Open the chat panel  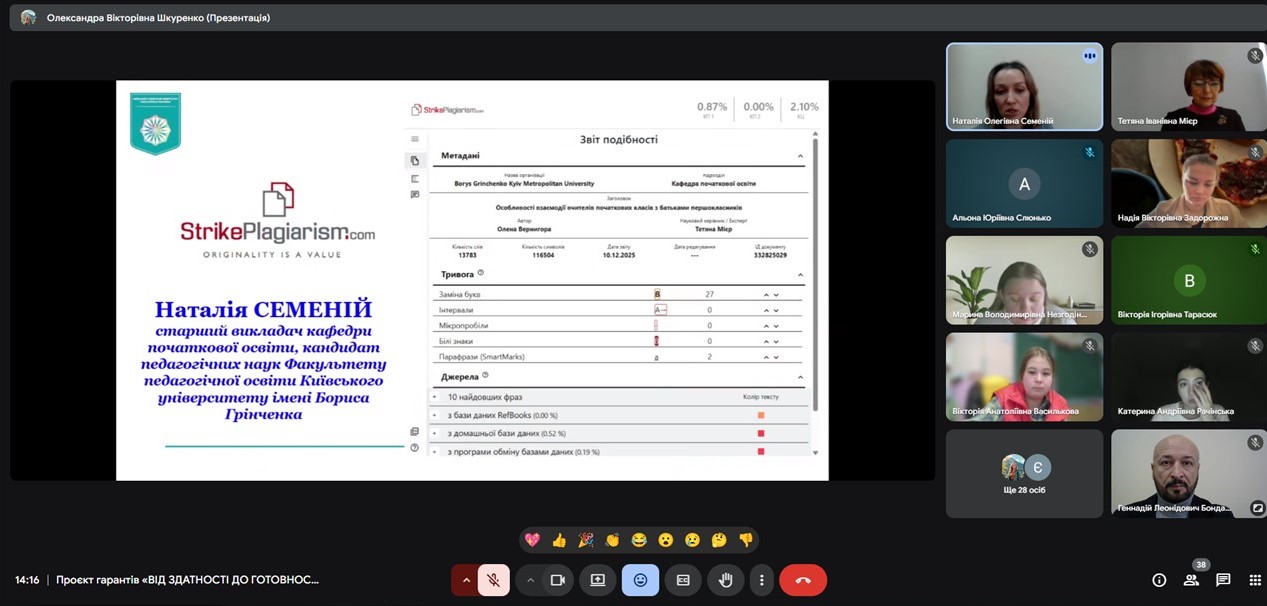click(x=1223, y=580)
